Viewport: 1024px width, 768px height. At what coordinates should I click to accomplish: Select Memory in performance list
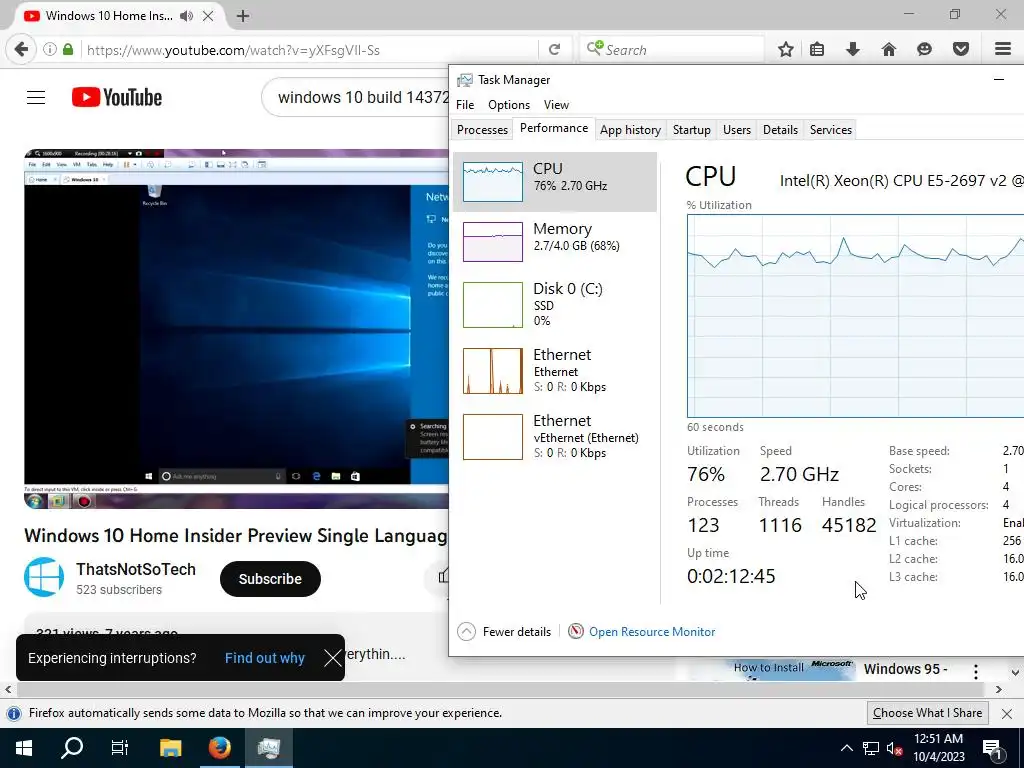tap(555, 242)
